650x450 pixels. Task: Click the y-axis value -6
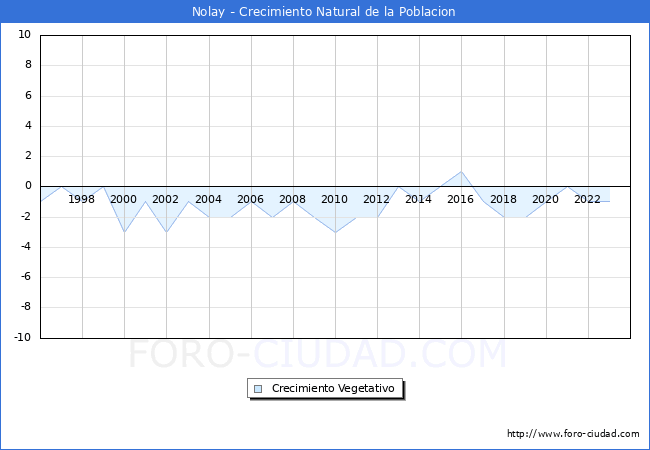point(26,277)
